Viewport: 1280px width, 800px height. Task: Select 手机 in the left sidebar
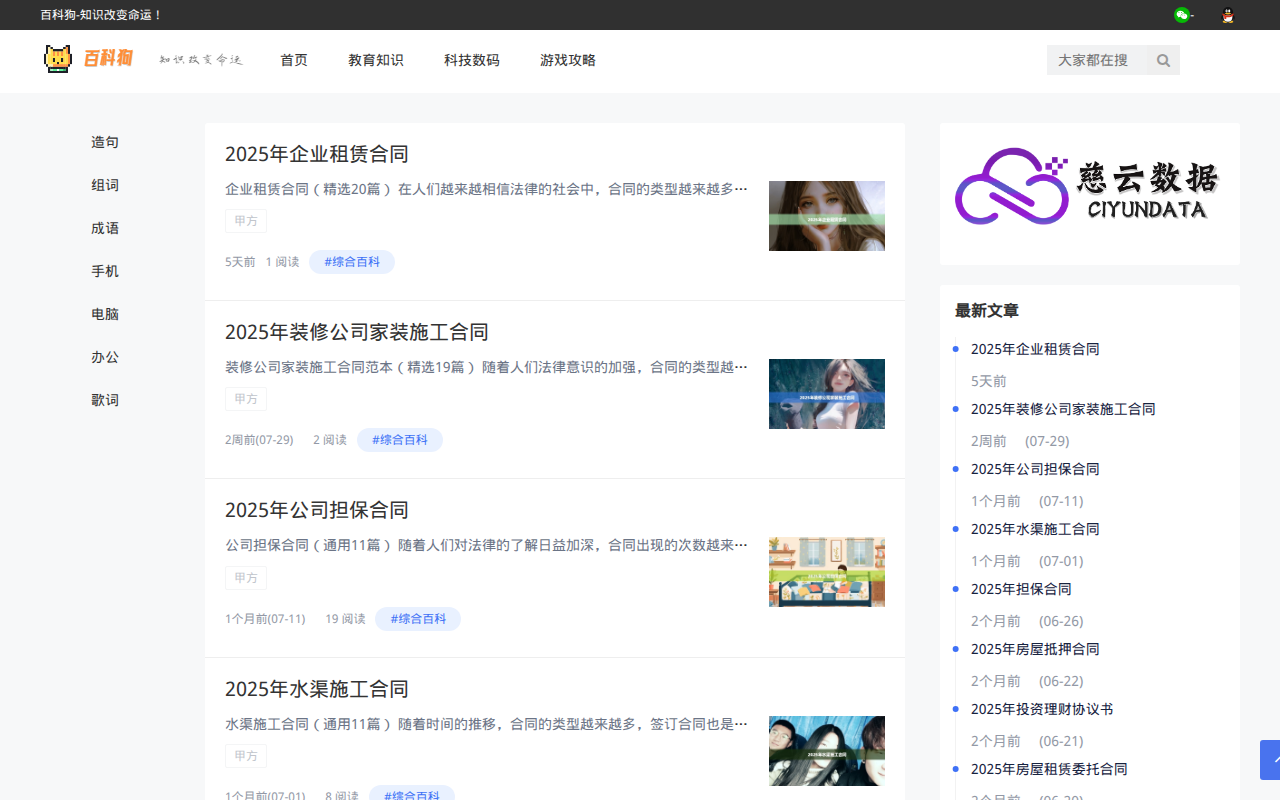coord(105,271)
